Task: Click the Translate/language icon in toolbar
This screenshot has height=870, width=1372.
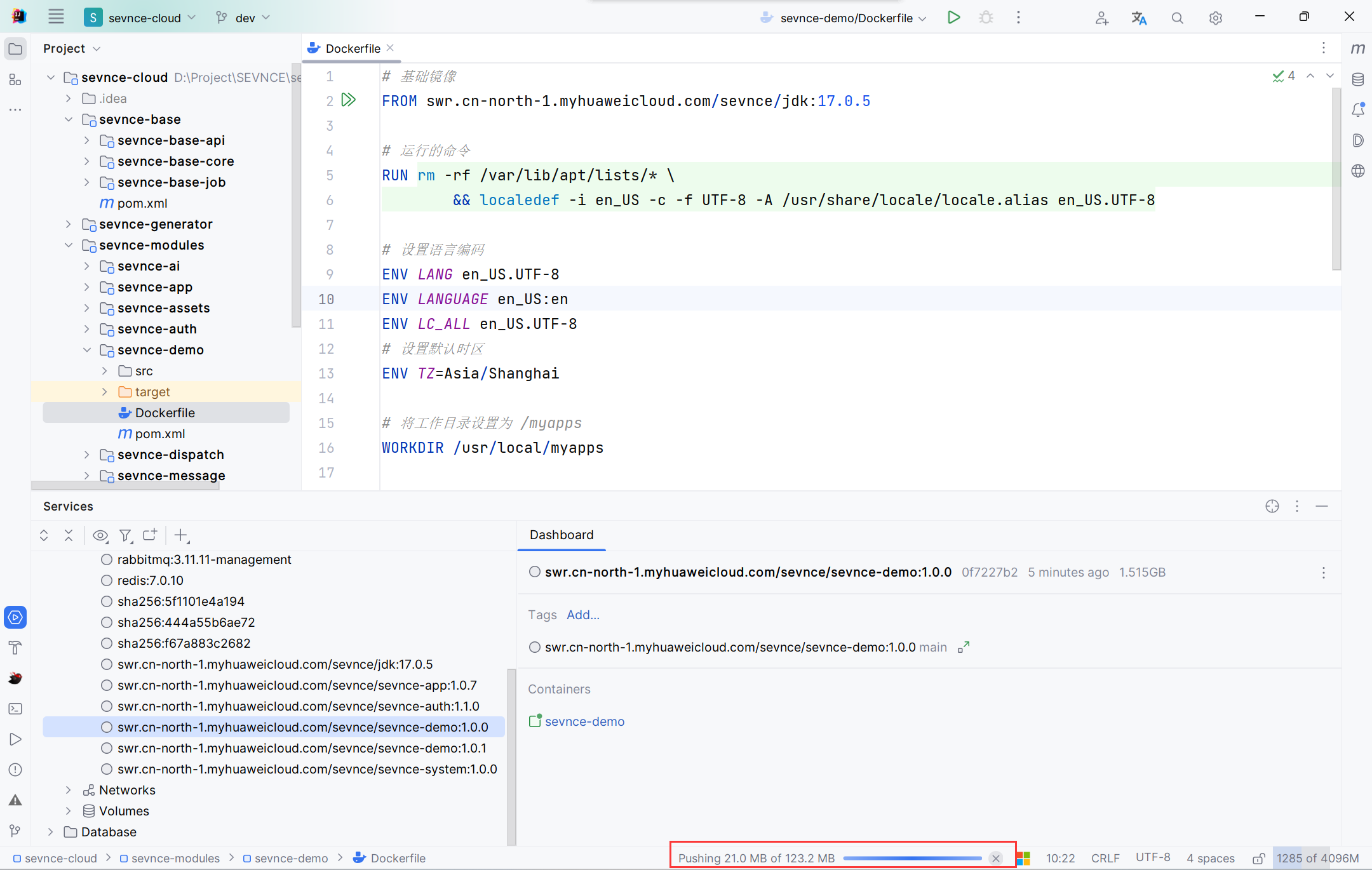Action: pos(1140,18)
